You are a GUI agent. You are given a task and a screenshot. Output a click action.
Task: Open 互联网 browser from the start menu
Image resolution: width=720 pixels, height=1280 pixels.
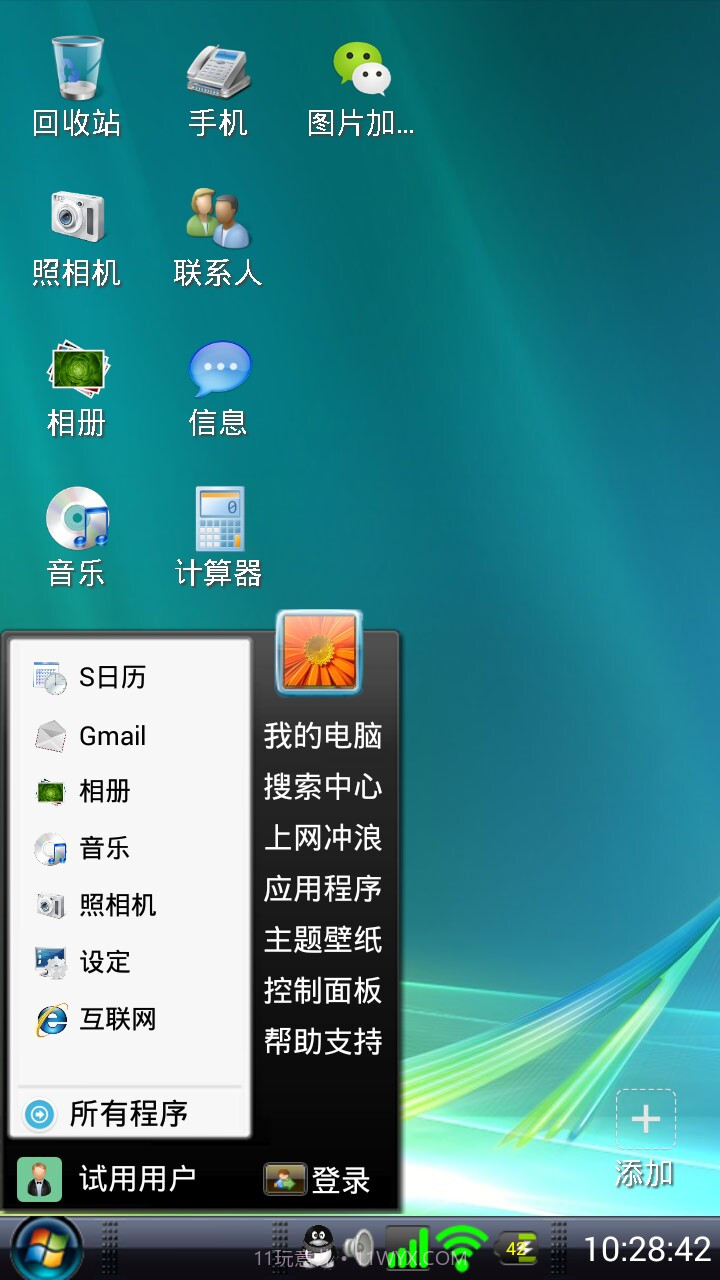(130, 1019)
